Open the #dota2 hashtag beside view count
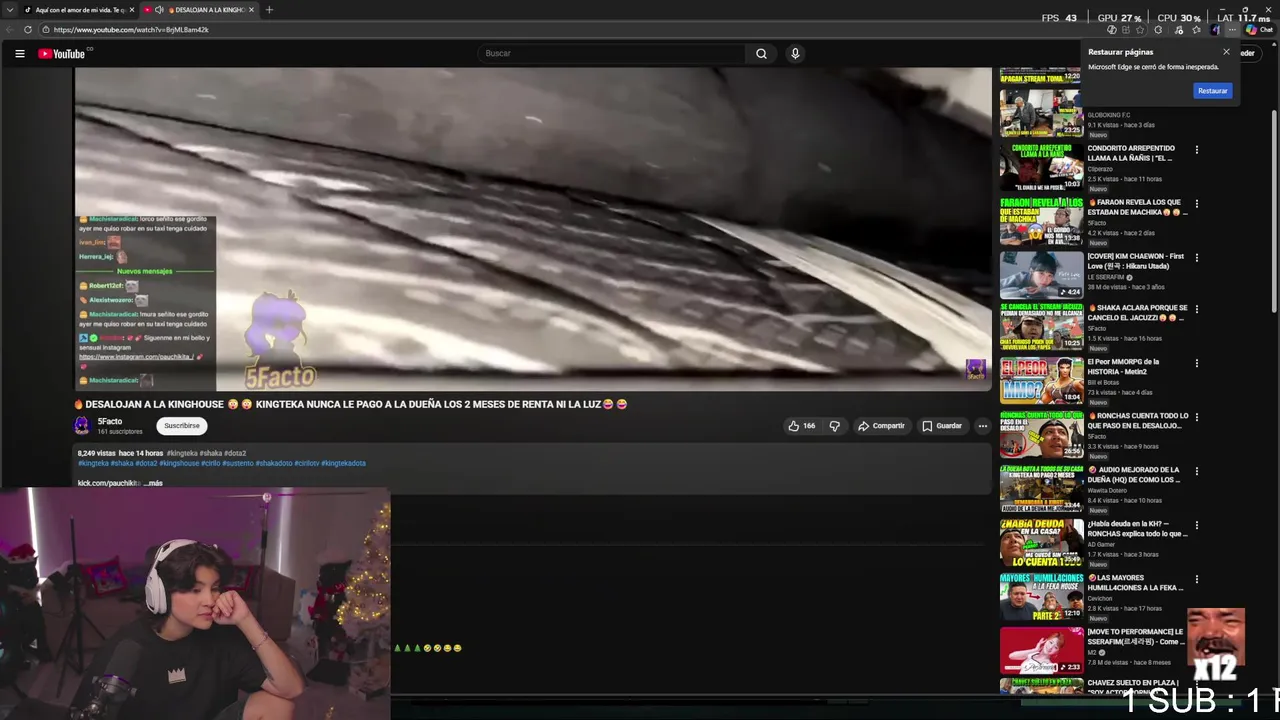Viewport: 1280px width, 720px height. (x=235, y=454)
